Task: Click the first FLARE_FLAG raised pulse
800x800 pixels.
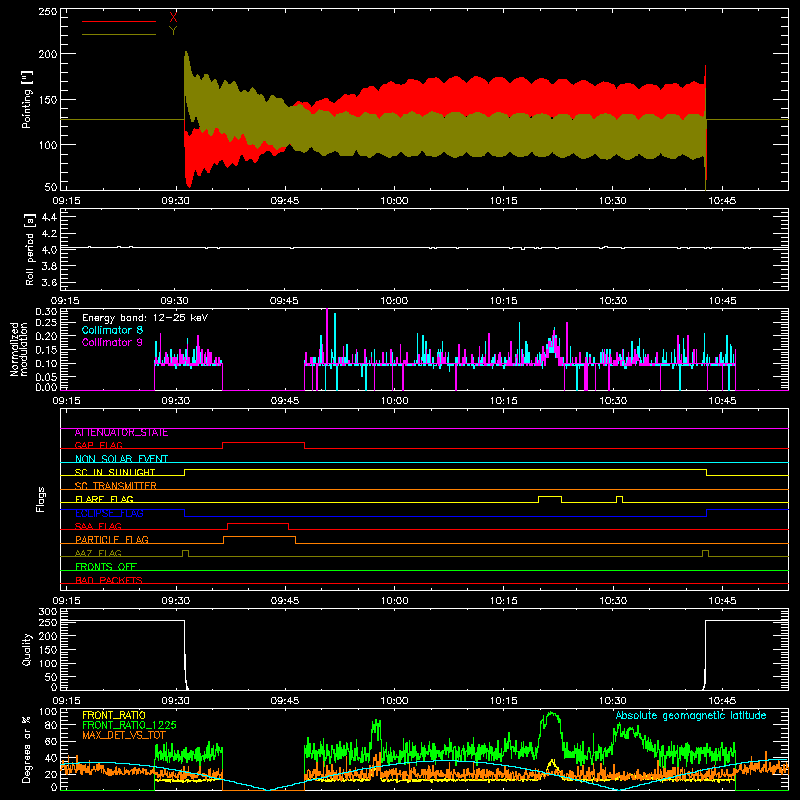Action: (x=550, y=496)
